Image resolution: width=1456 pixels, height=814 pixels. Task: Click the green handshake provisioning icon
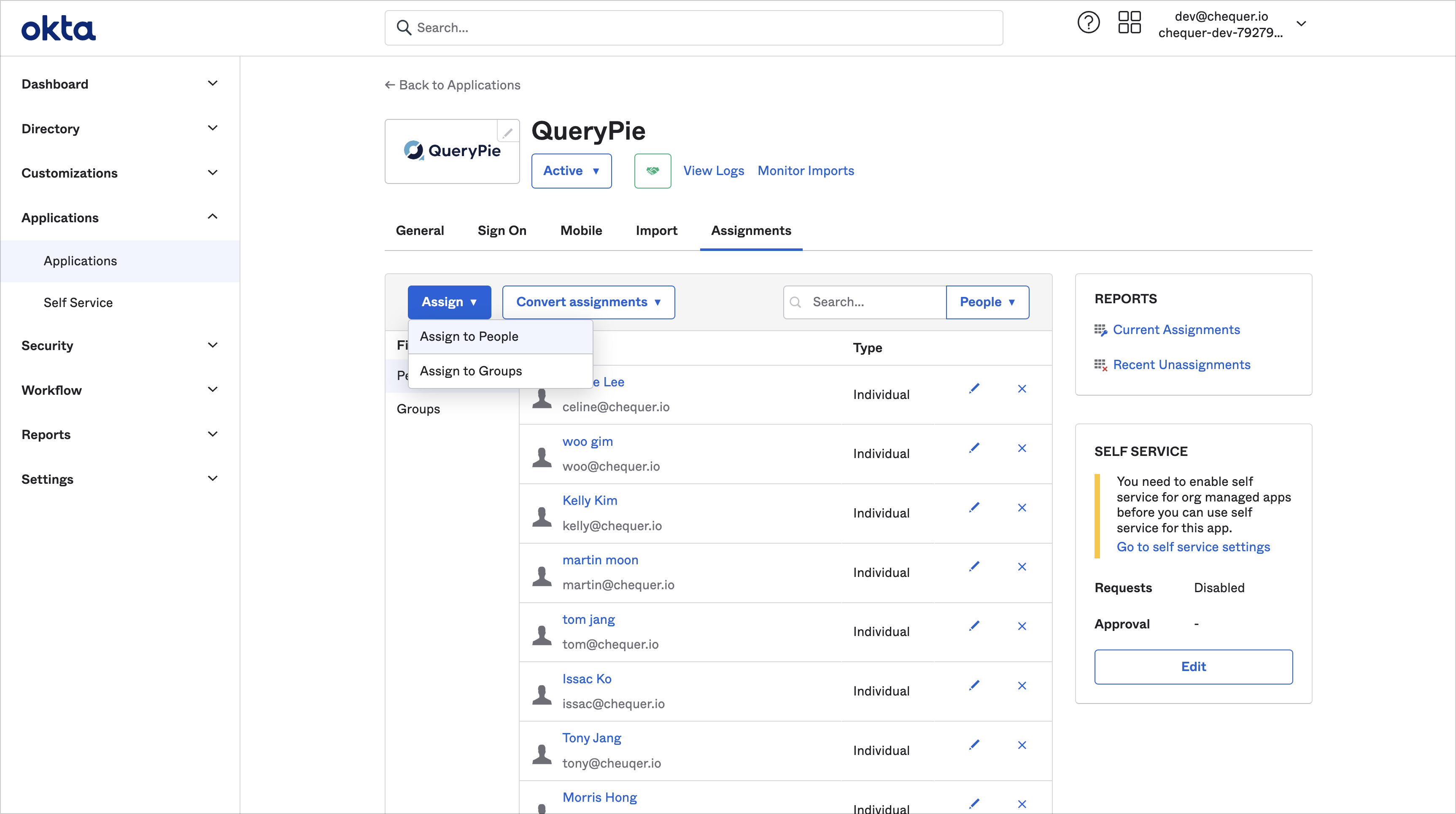point(652,171)
